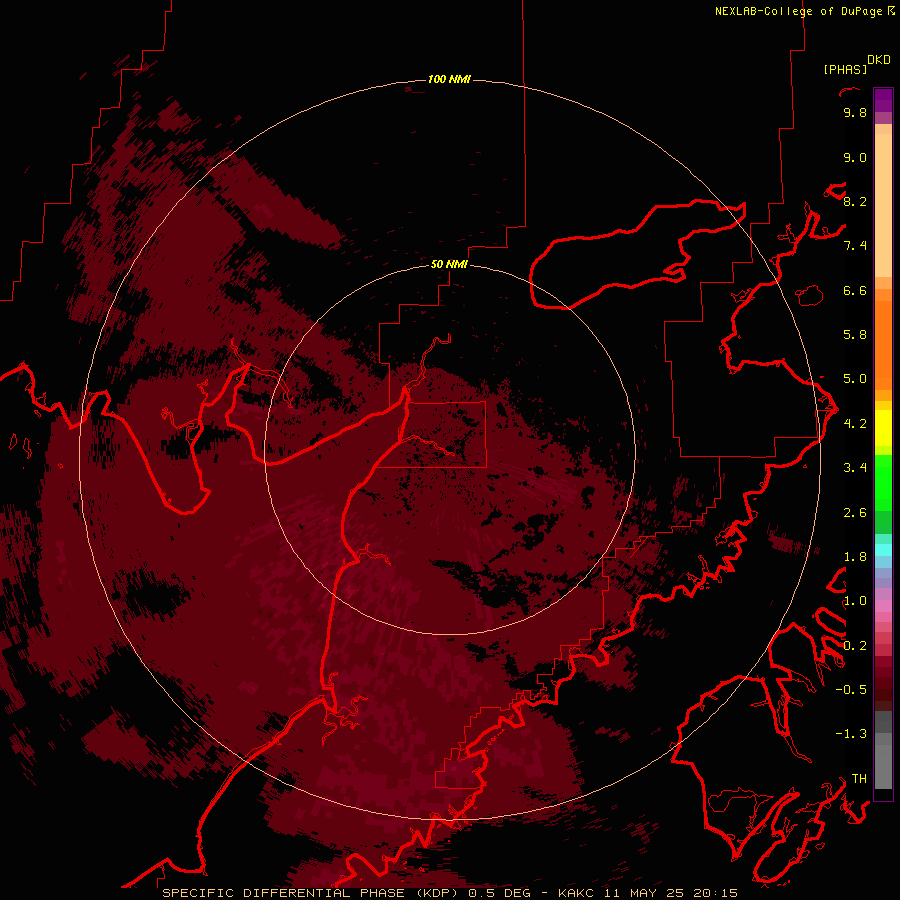Click the -0.5 legend value
Screen dimensions: 900x900
tap(851, 690)
